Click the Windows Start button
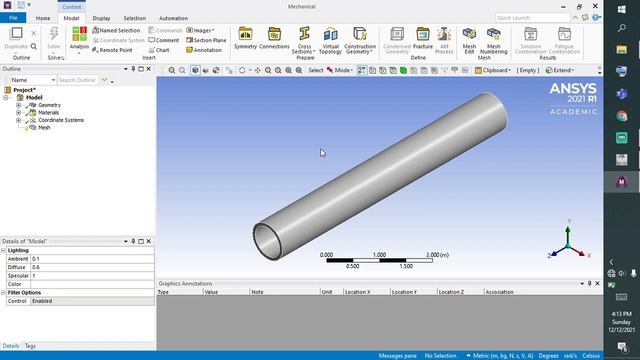The width and height of the screenshot is (640, 360). [622, 9]
